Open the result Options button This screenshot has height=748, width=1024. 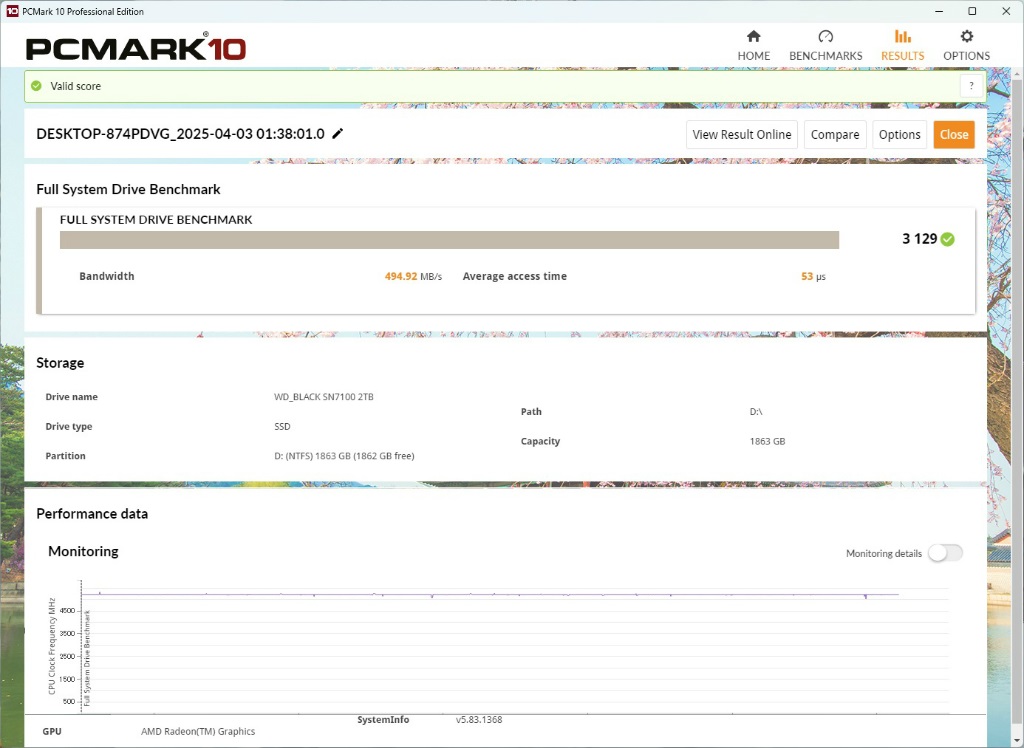coord(899,135)
